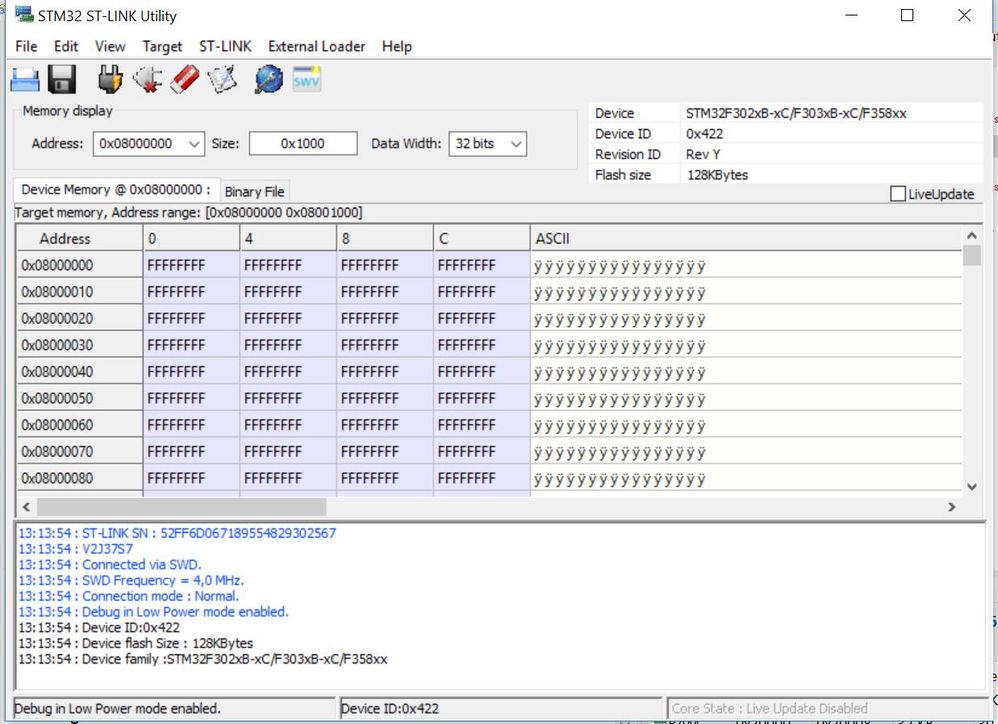Open the ST-LINK menu
Screen dimensions: 998x724
(x=225, y=46)
